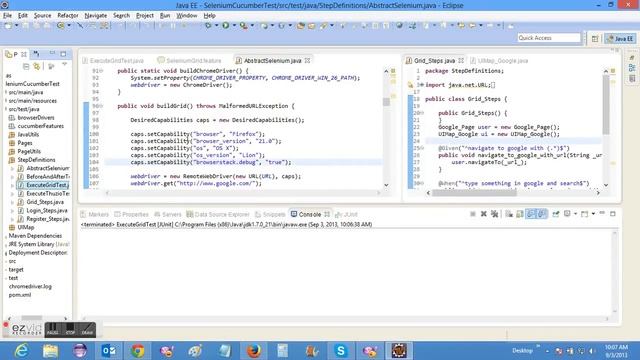Close the AbstractSelenium.java tab
The image size is (640, 360).
pyautogui.click(x=307, y=60)
